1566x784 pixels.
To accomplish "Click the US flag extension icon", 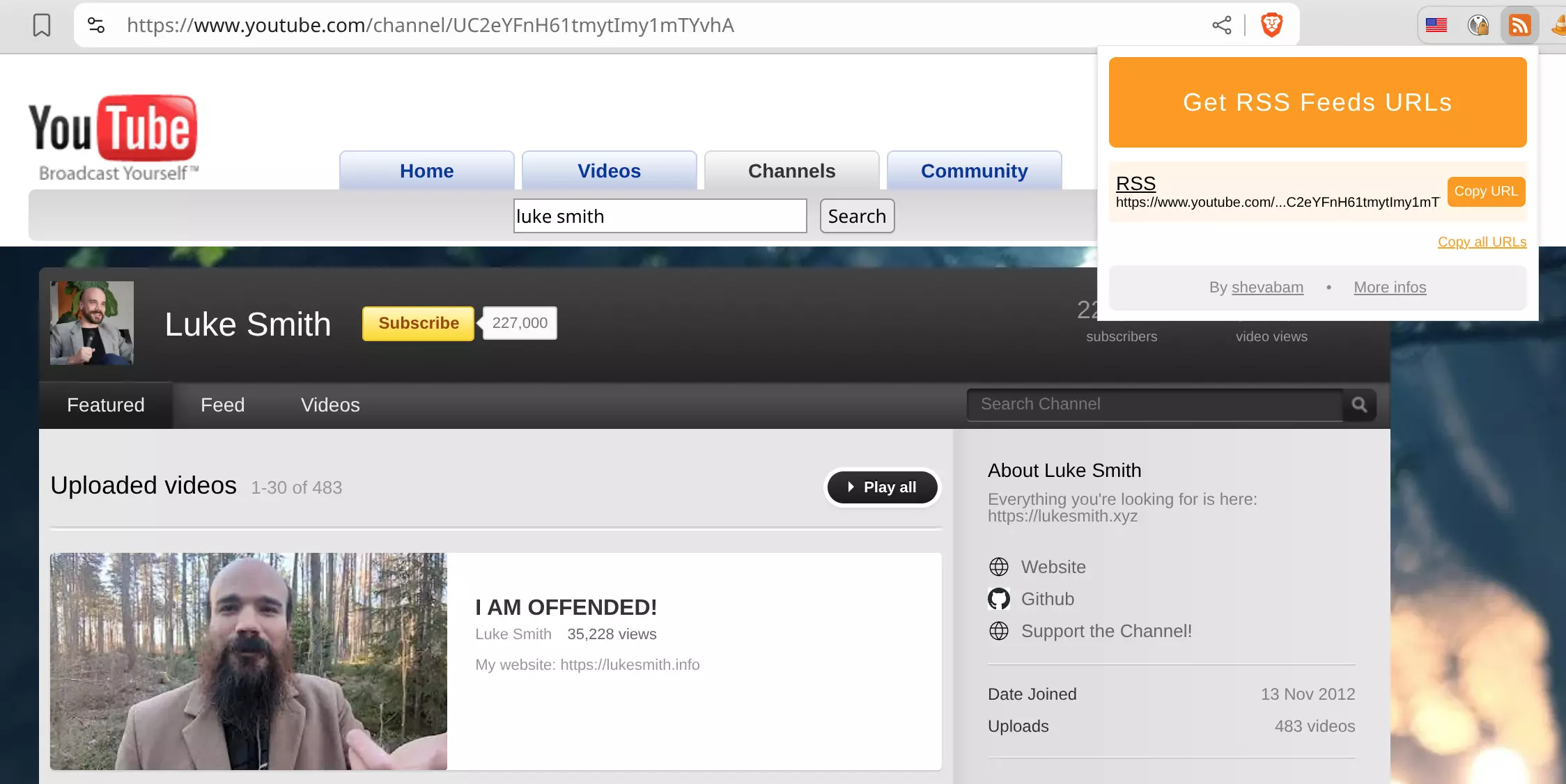I will tap(1436, 26).
